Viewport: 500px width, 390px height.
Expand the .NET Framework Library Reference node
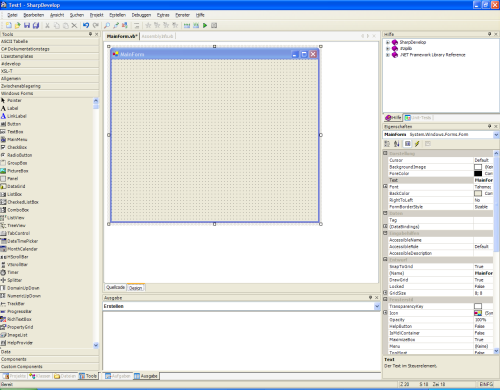pyautogui.click(x=388, y=55)
